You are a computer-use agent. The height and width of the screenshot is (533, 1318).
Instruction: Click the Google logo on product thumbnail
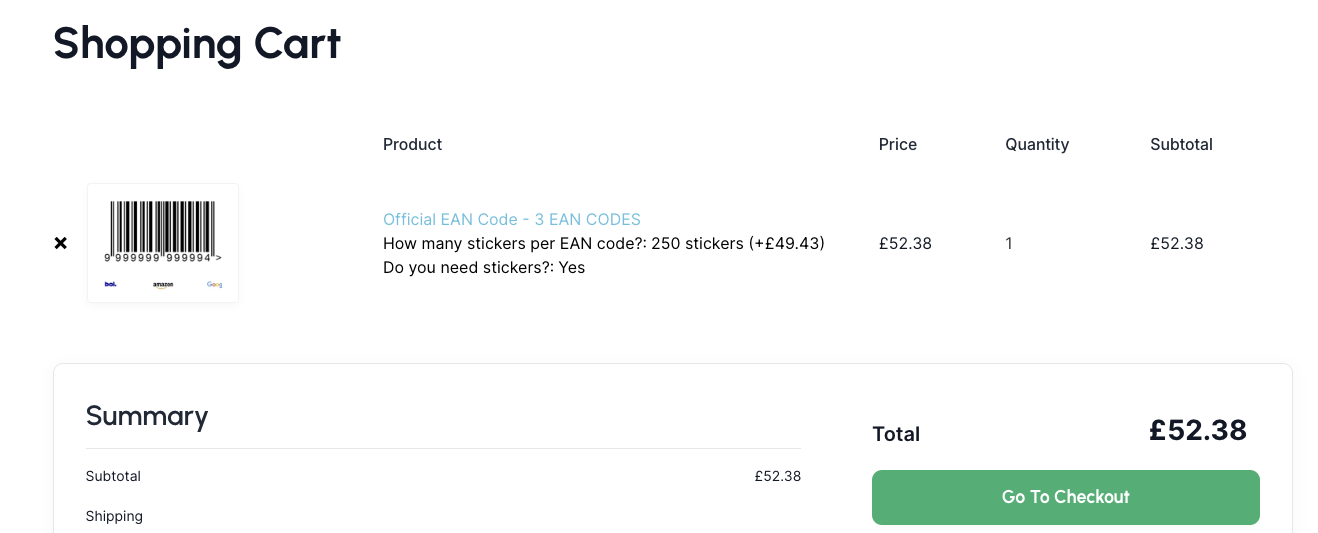214,284
